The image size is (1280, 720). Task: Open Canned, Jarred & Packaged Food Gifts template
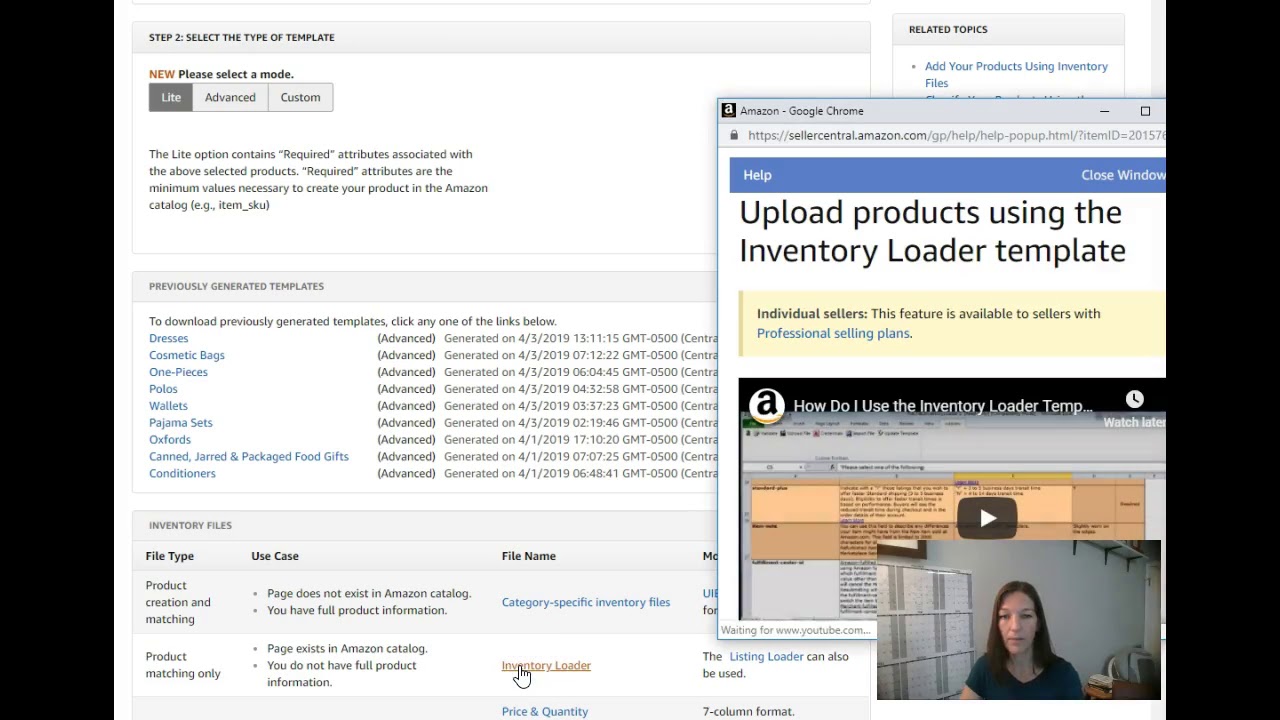click(x=248, y=457)
